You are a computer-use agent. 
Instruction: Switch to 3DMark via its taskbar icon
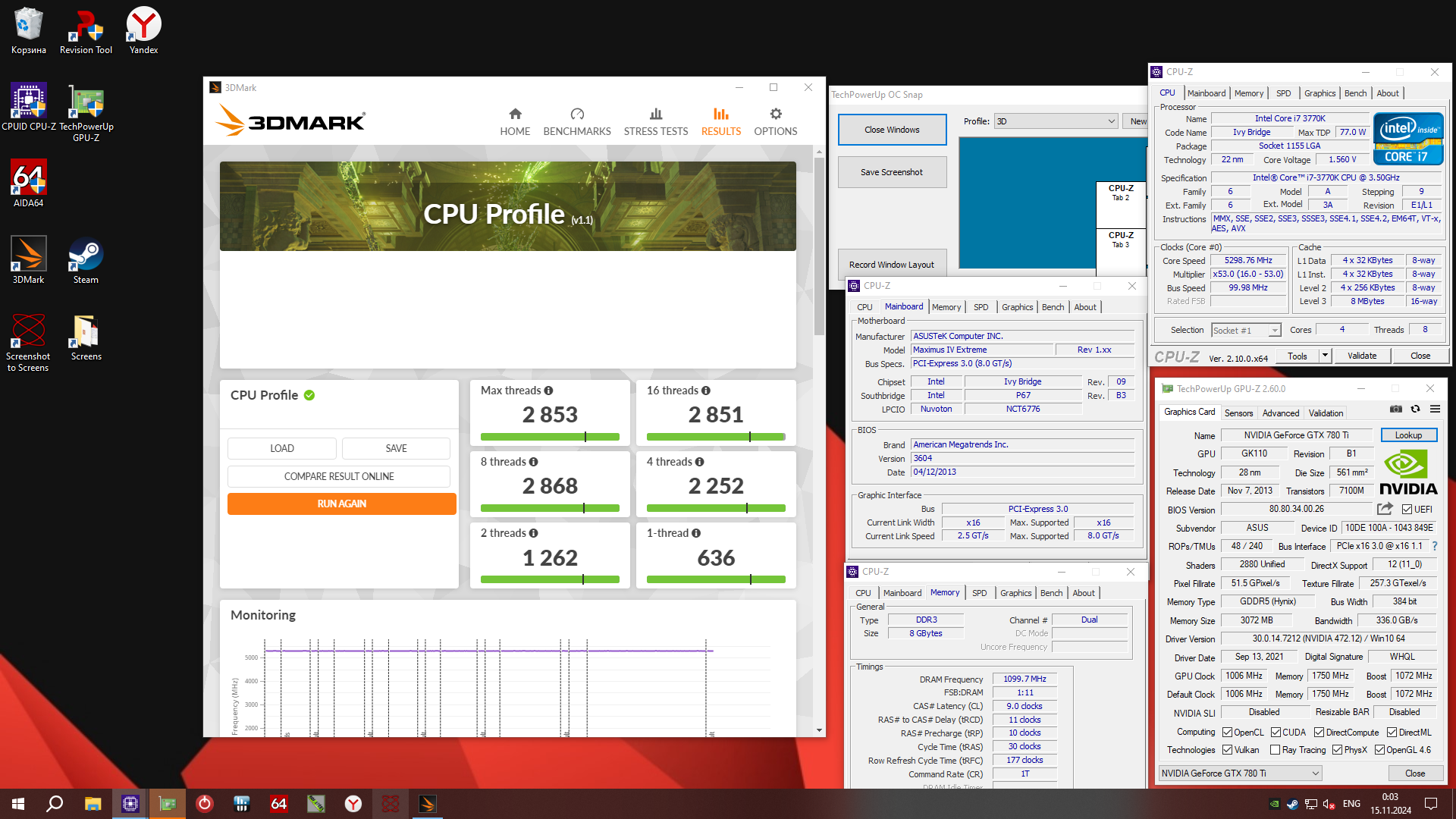428,804
